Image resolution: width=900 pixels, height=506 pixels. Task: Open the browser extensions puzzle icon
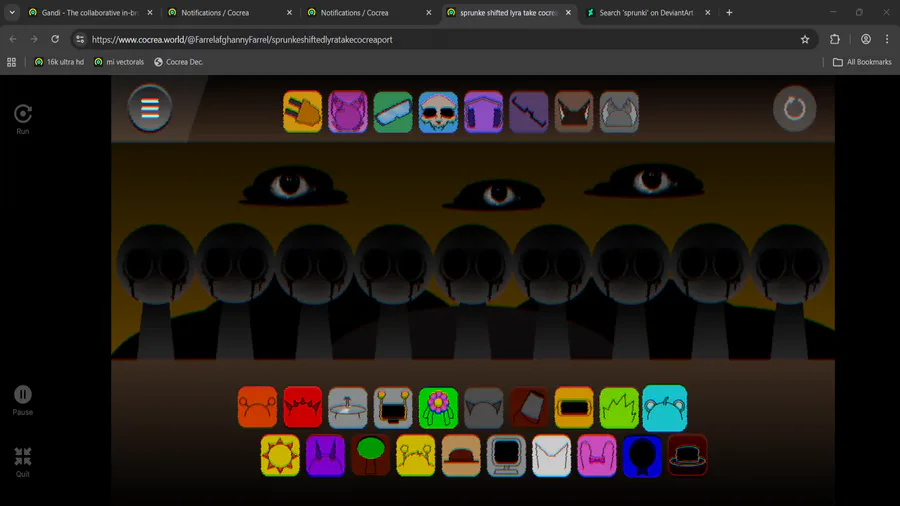pos(835,40)
